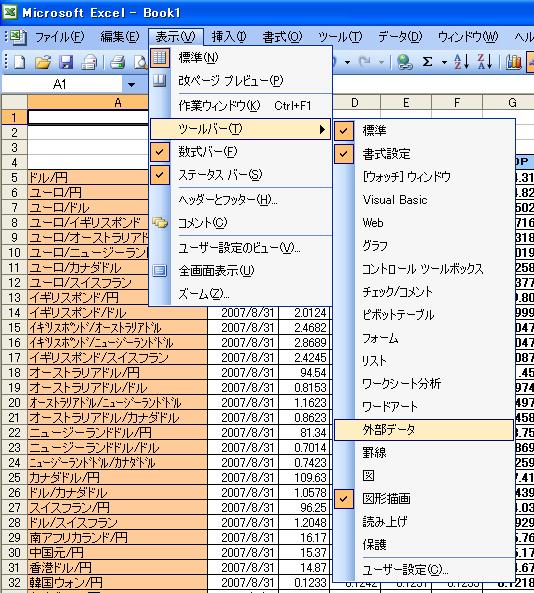The image size is (534, 593).
Task: Select コメント in the View menu
Action: [x=241, y=223]
